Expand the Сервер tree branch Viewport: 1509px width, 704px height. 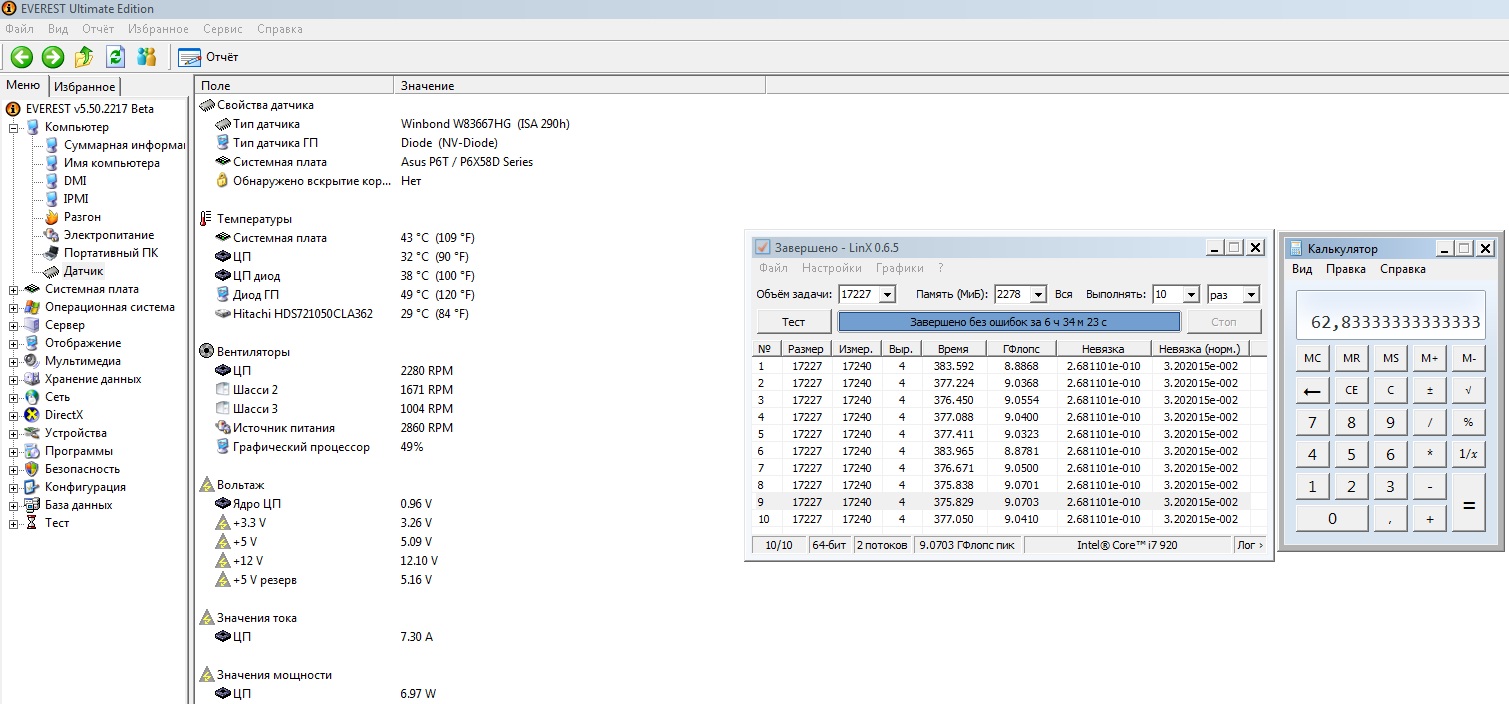(14, 326)
